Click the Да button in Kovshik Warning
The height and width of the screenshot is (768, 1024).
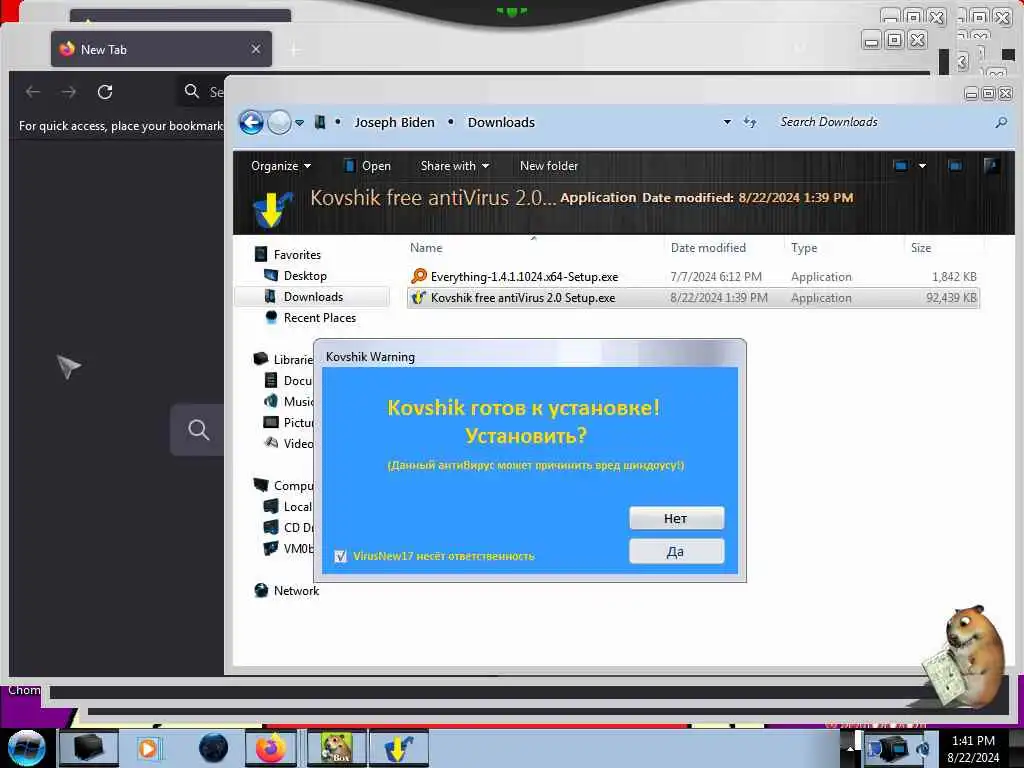(676, 551)
